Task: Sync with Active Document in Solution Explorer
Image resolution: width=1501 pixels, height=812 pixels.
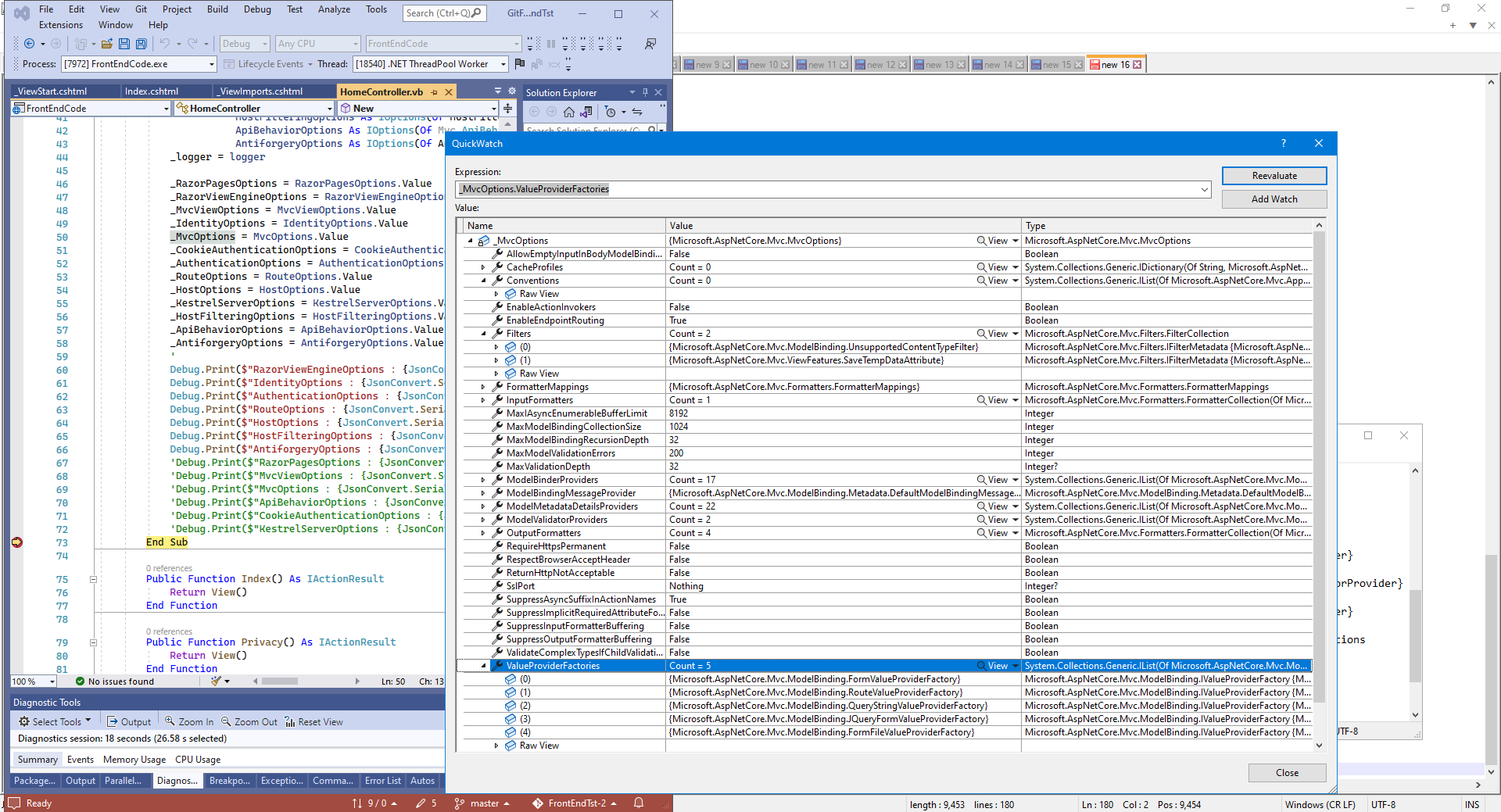Action: [637, 112]
